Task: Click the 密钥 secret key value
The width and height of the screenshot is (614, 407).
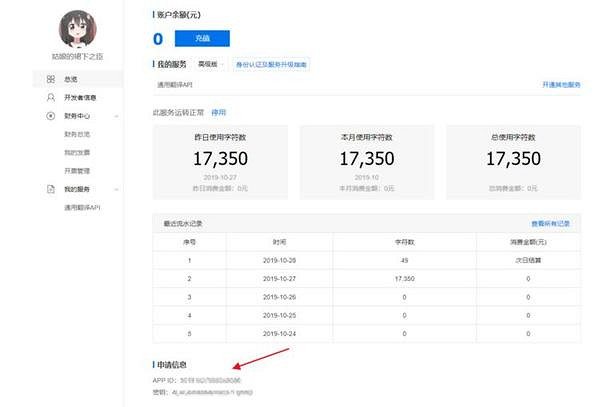Action: click(x=212, y=392)
